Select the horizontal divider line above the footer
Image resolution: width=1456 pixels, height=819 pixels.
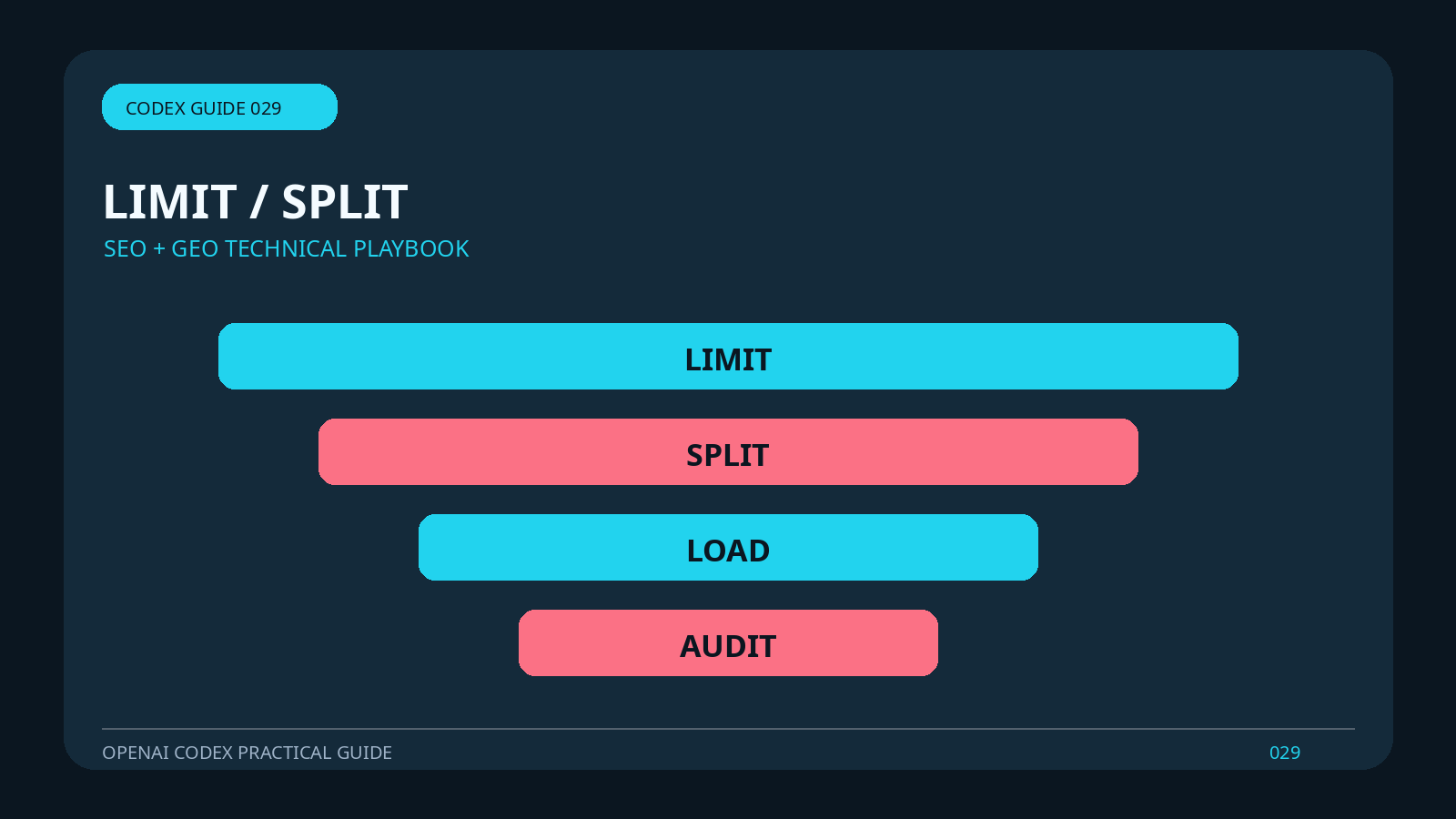(x=728, y=729)
